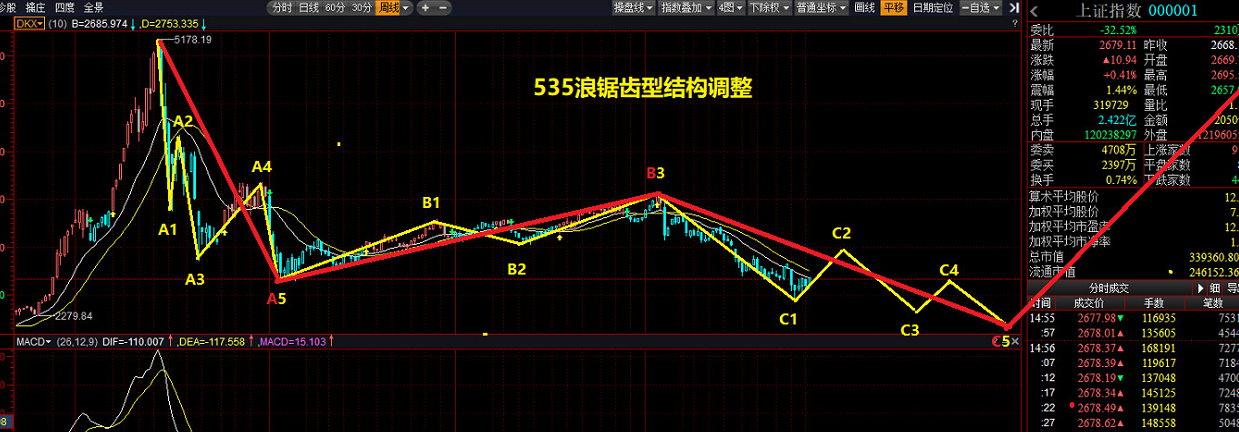
Task: Click the arrow after MACD=15.103 value
Action: point(331,342)
